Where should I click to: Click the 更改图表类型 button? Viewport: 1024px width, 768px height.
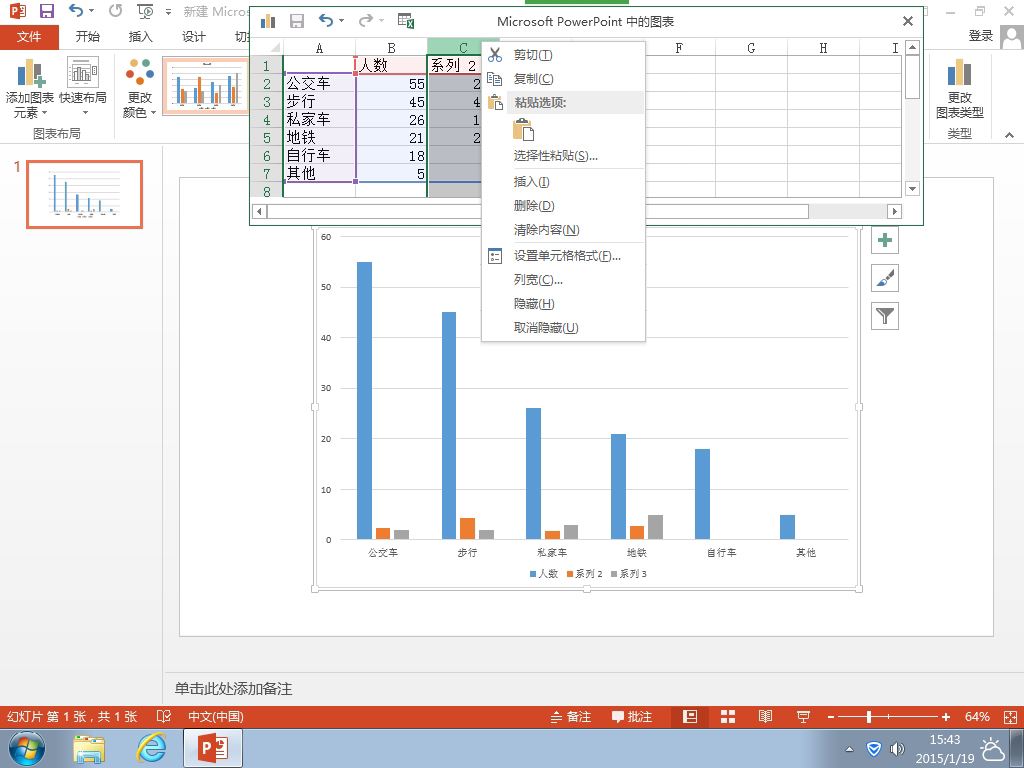pos(959,88)
